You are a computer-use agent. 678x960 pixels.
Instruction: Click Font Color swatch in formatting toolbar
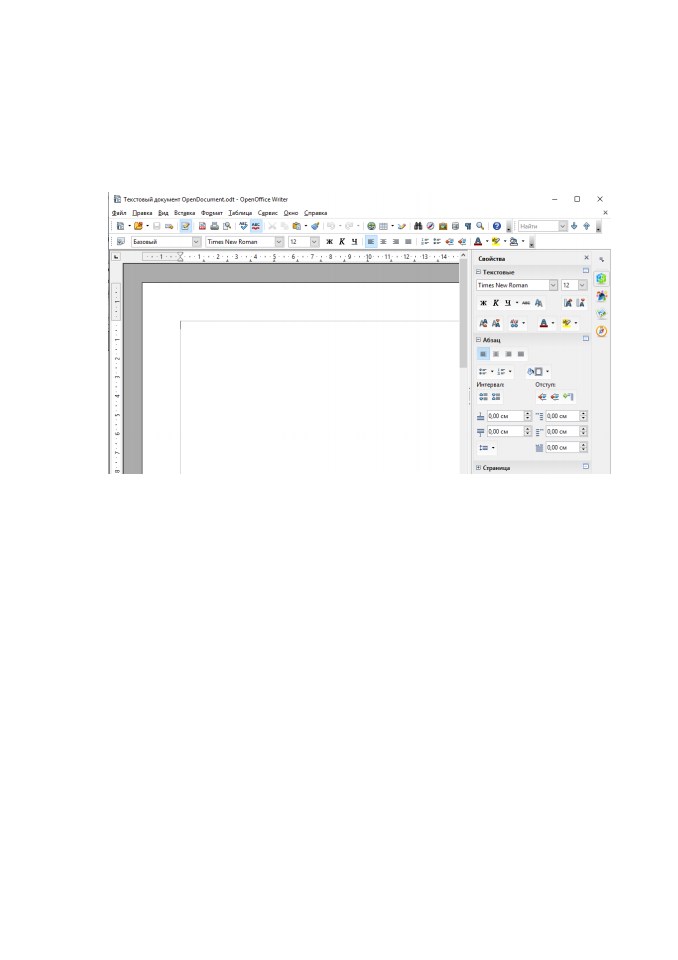pyautogui.click(x=478, y=242)
